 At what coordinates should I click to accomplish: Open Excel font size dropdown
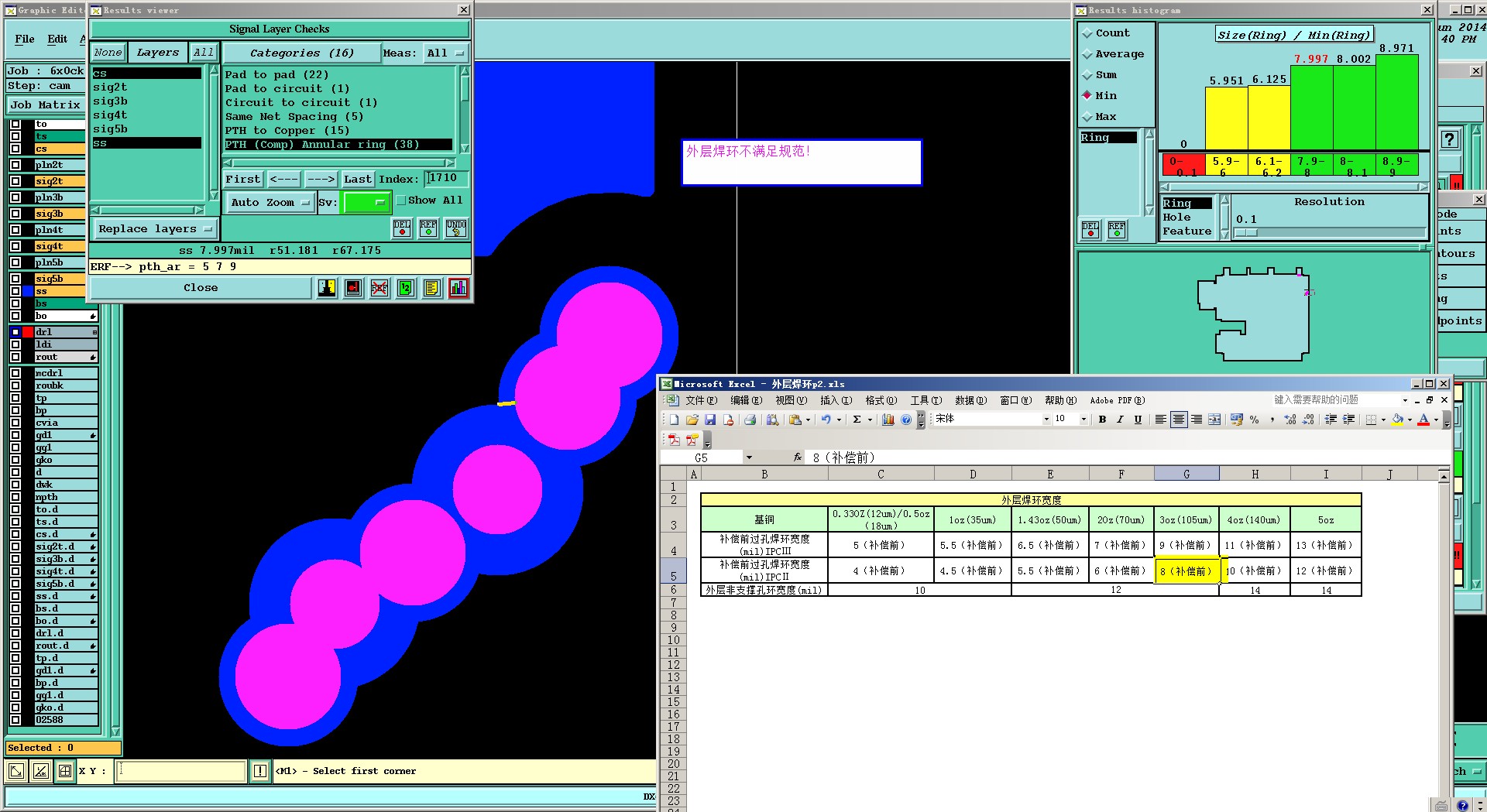[1083, 420]
